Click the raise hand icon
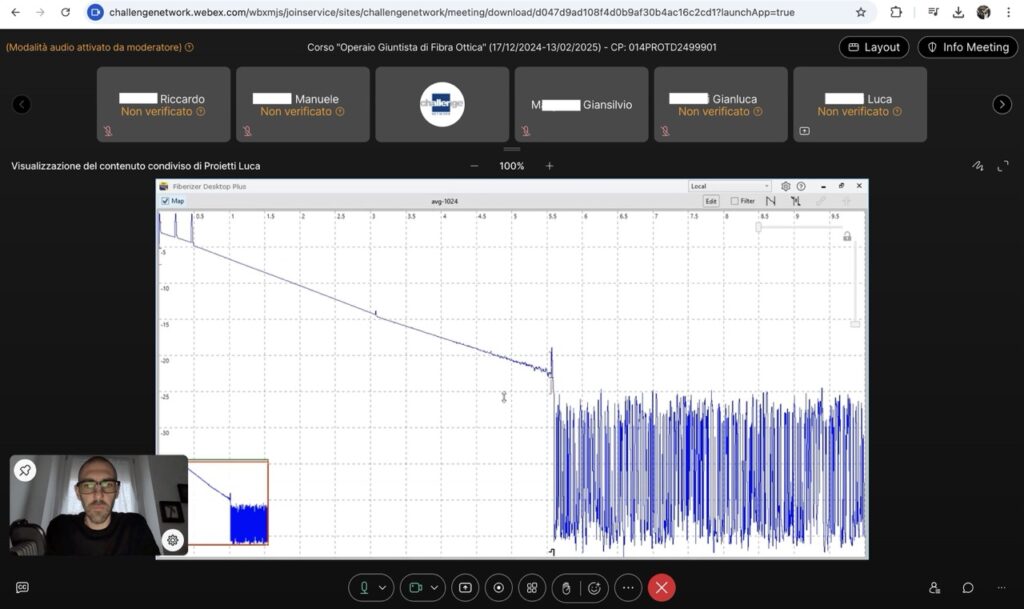The height and width of the screenshot is (609, 1024). click(x=565, y=588)
